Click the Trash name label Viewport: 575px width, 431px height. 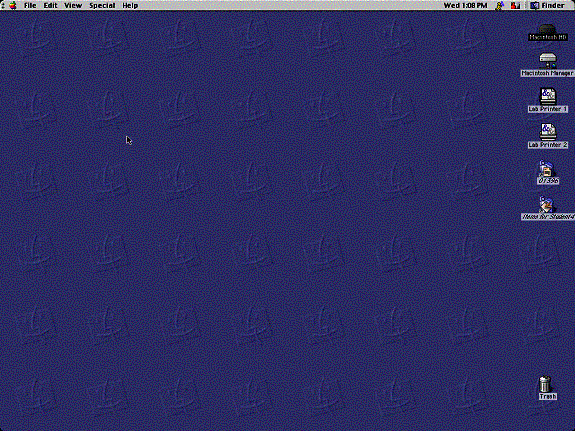tap(548, 397)
